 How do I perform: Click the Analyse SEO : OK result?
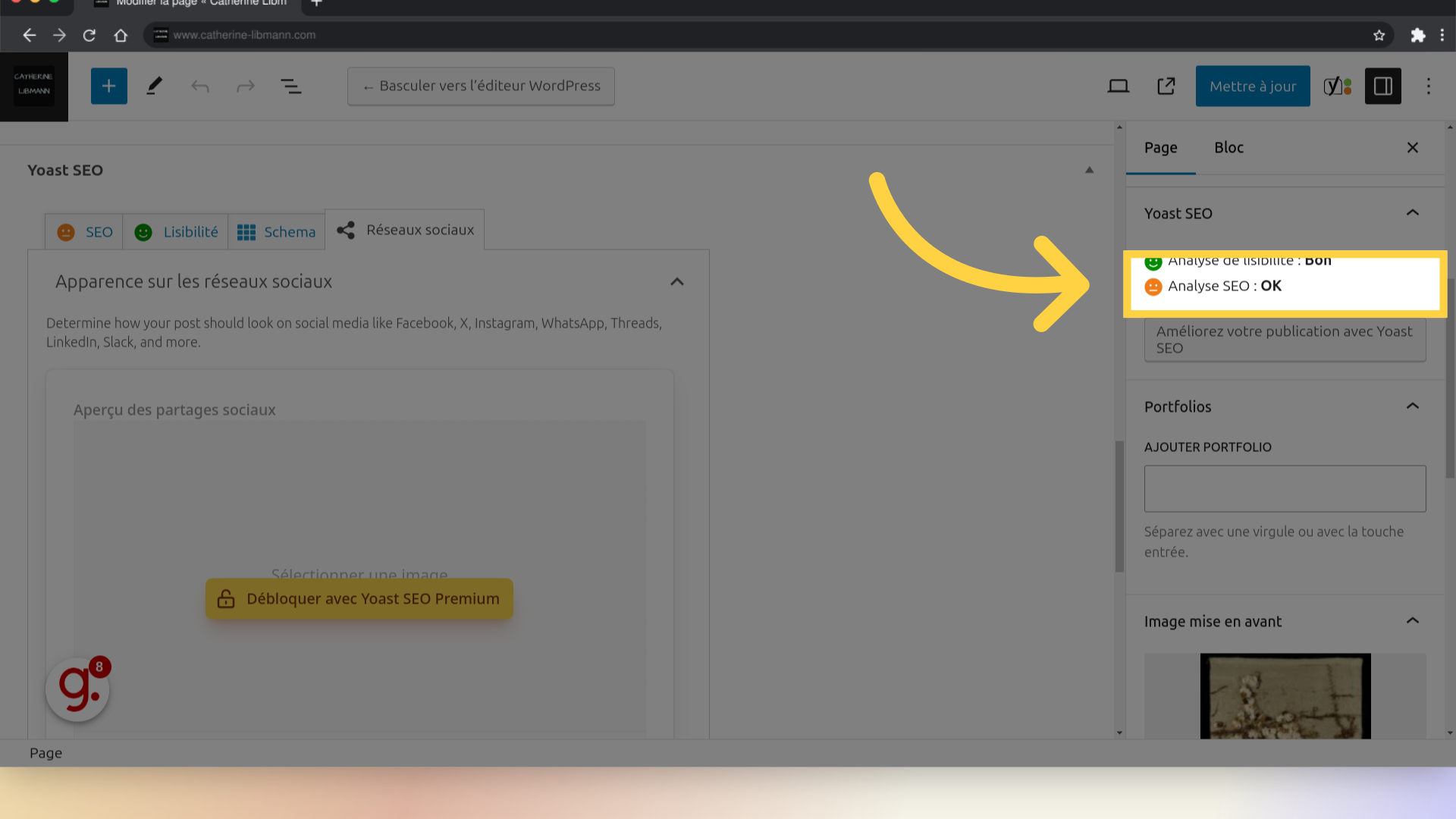1224,287
